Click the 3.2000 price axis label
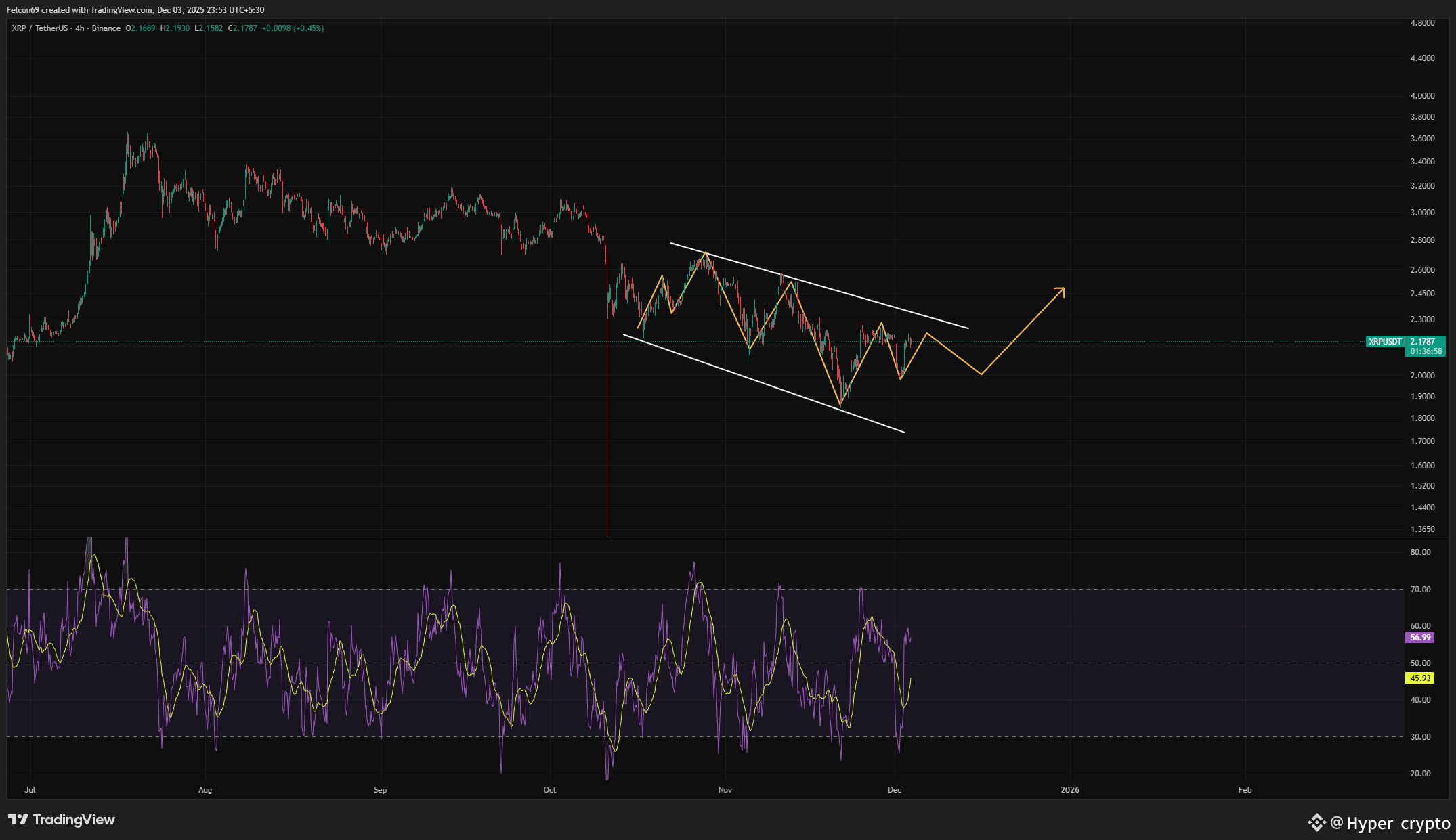The height and width of the screenshot is (840, 1456). coord(1422,186)
